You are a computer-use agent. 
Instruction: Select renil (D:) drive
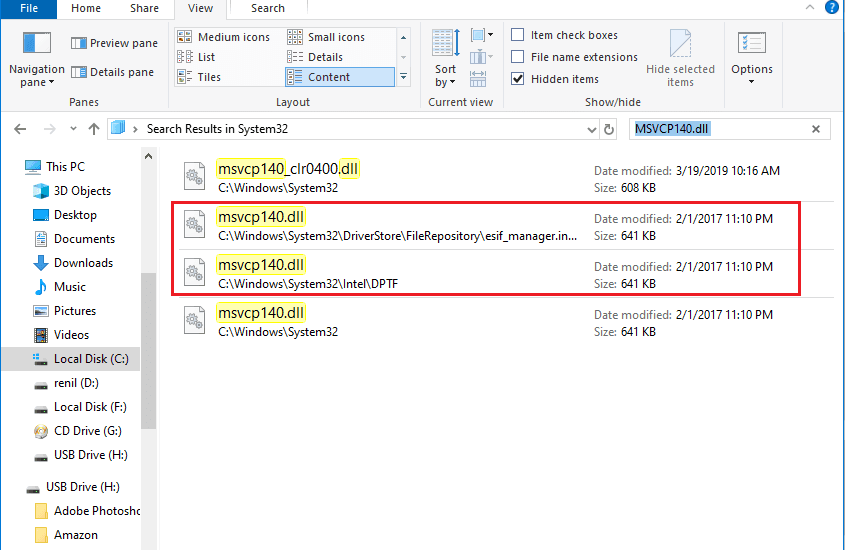(x=66, y=383)
